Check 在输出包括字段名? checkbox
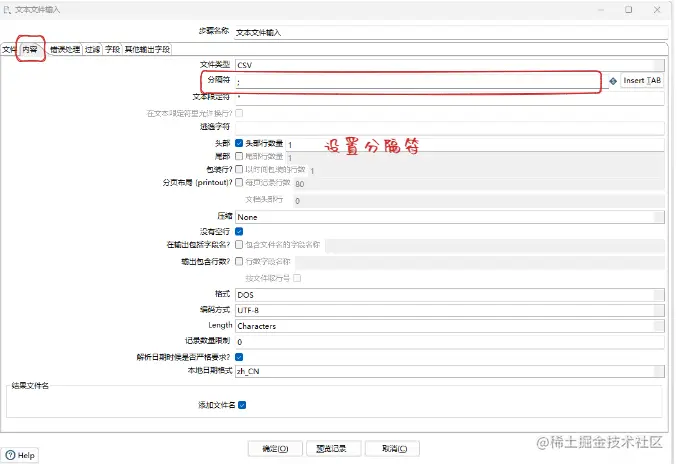 pyautogui.click(x=239, y=245)
